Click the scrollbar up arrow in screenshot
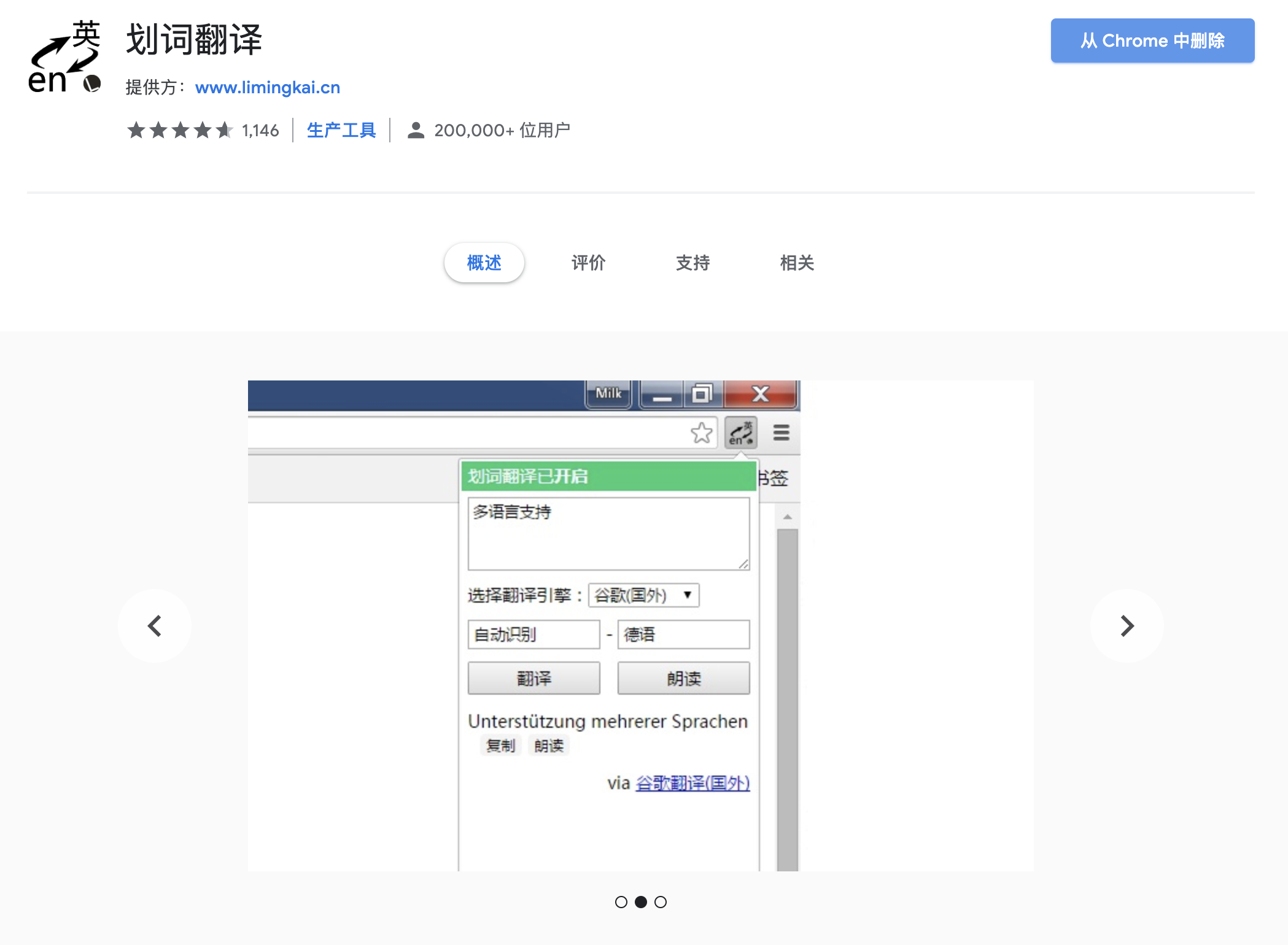 [x=787, y=517]
